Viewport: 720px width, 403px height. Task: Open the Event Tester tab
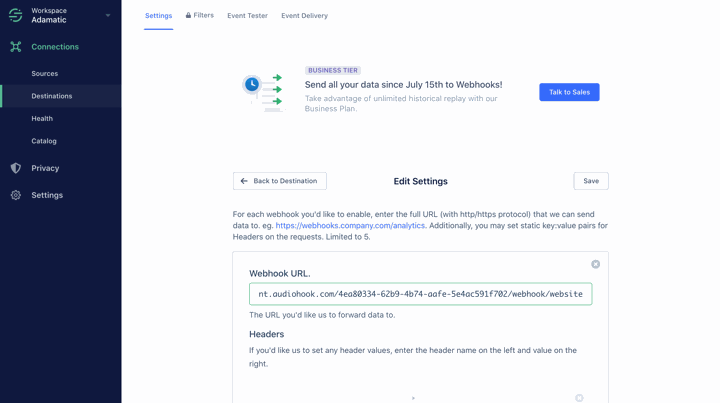click(247, 16)
